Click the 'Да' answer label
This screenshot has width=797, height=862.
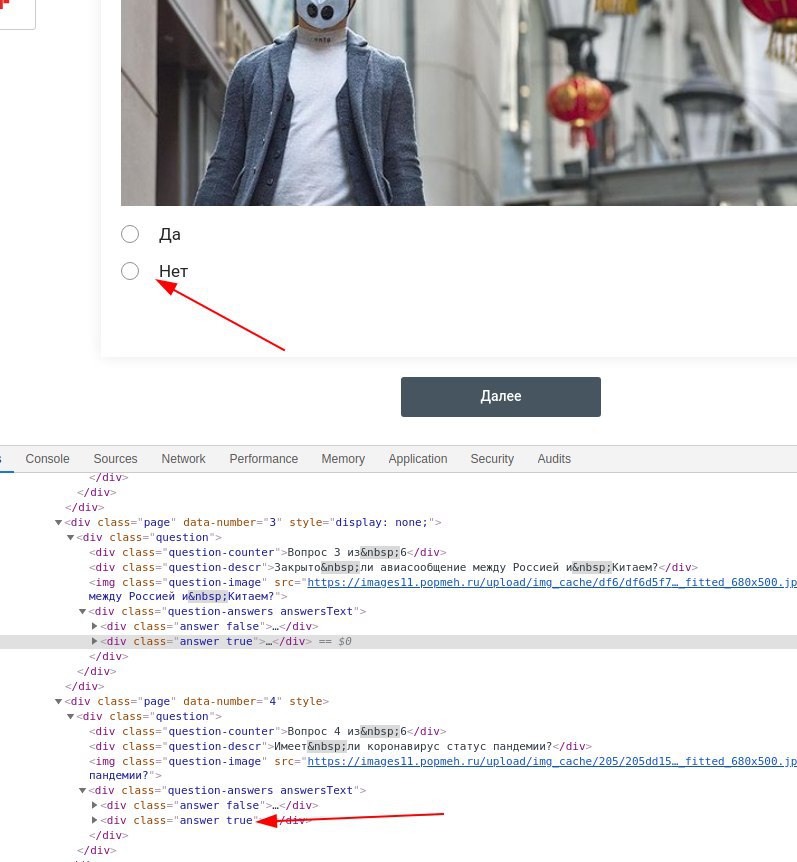tap(170, 235)
